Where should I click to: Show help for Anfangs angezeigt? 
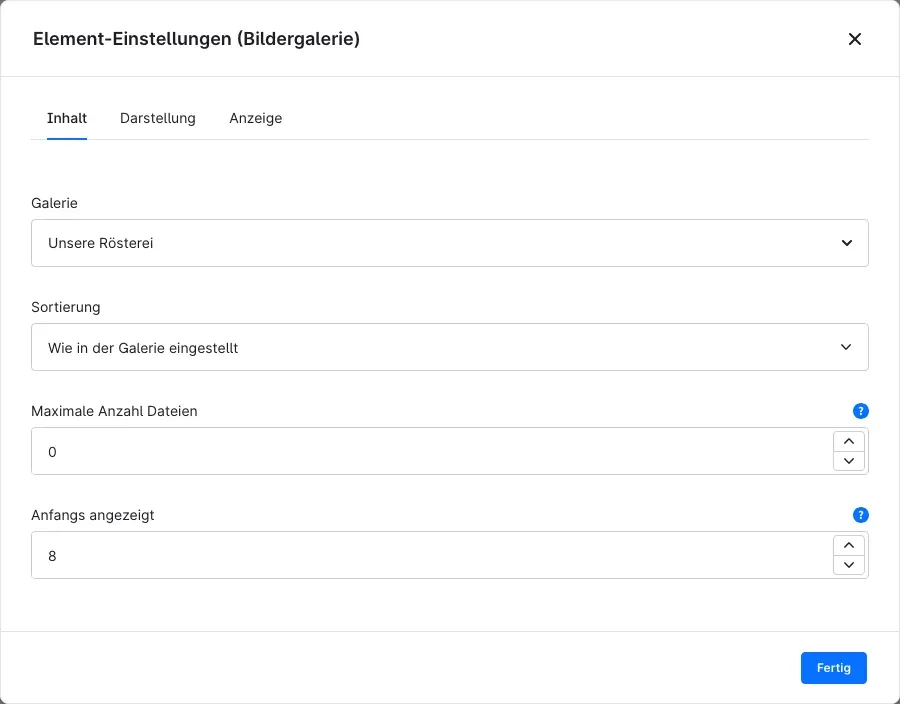860,515
